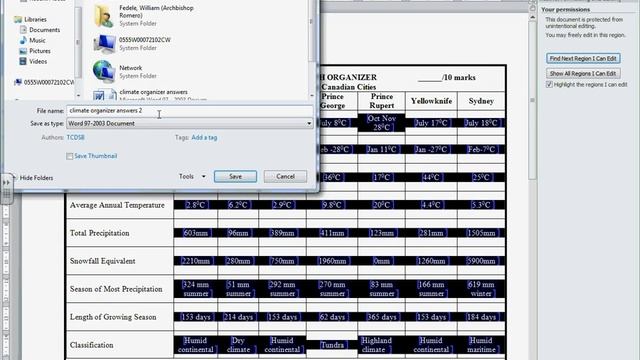Click the Documents library icon
This screenshot has width=640, height=360.
pyautogui.click(x=24, y=30)
